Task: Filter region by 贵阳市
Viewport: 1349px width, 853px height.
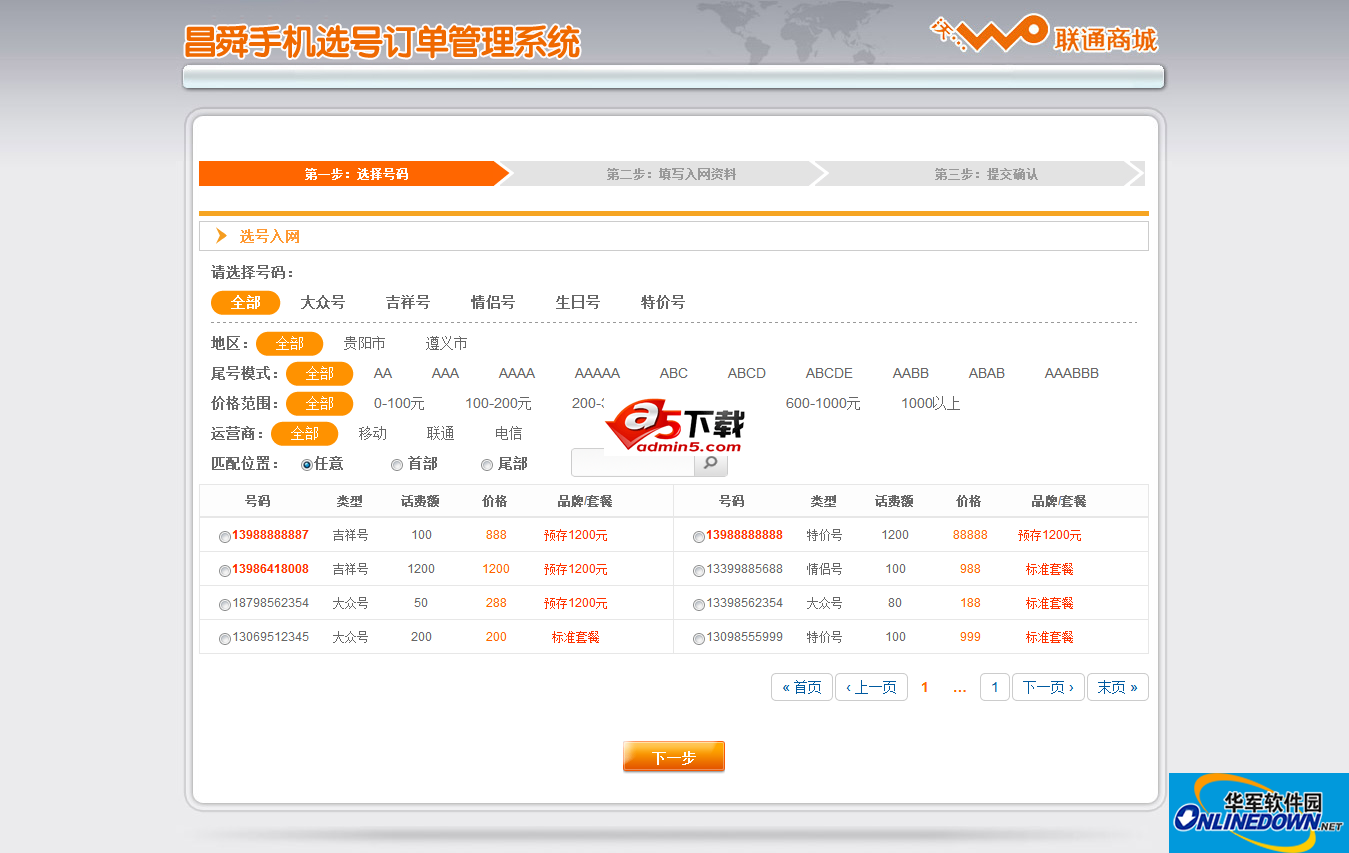Action: pyautogui.click(x=363, y=342)
